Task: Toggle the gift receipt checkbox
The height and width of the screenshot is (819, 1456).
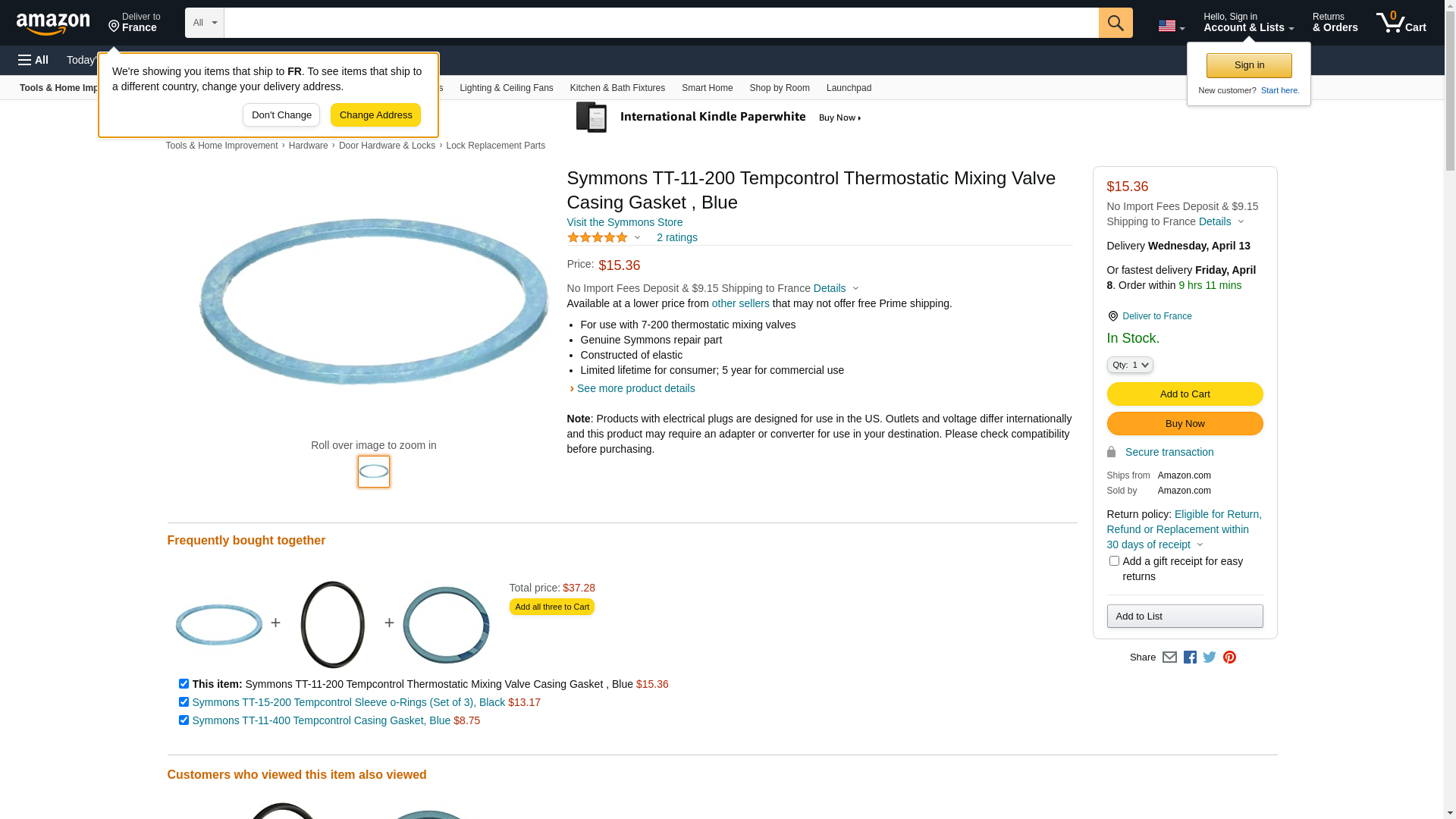Action: click(1114, 561)
